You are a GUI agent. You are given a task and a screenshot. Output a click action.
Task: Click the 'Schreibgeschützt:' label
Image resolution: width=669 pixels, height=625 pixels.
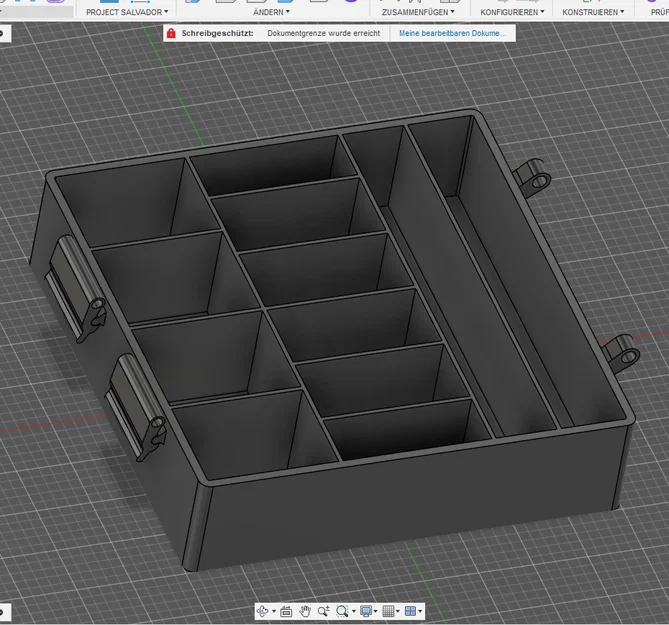click(x=217, y=33)
